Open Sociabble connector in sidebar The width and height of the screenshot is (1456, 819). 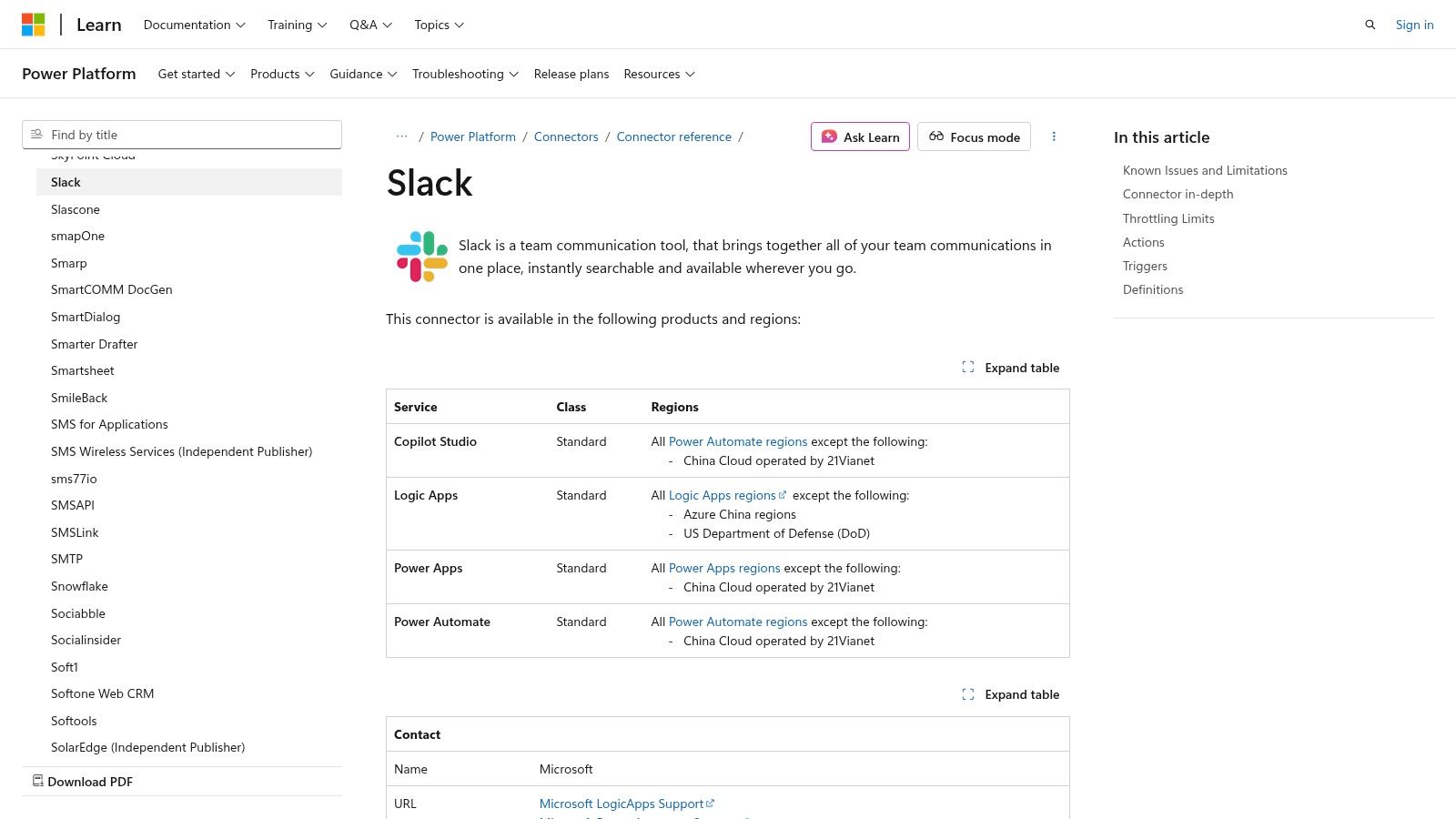tap(78, 613)
